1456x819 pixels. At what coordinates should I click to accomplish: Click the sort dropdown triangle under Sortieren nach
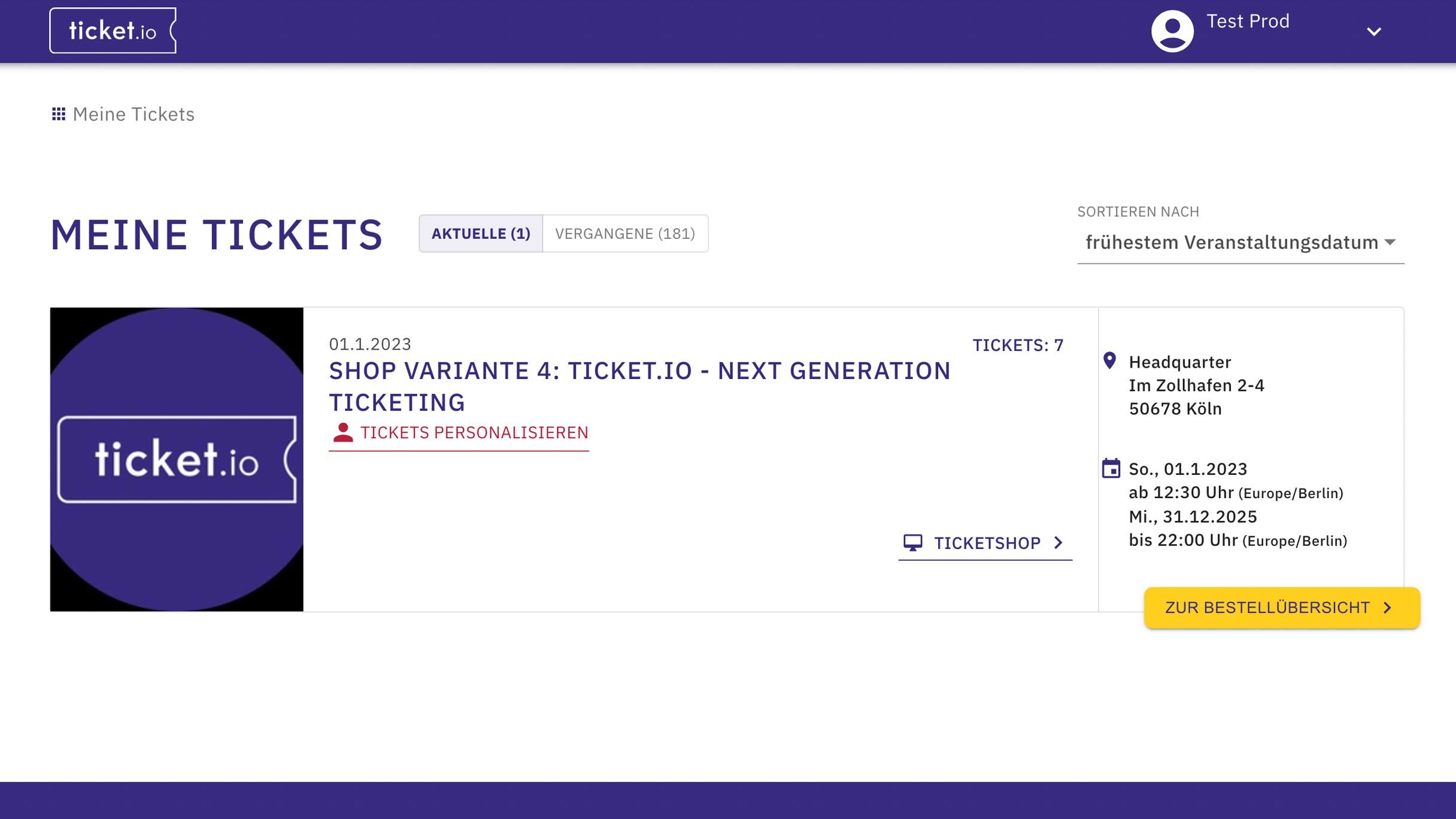[1392, 243]
